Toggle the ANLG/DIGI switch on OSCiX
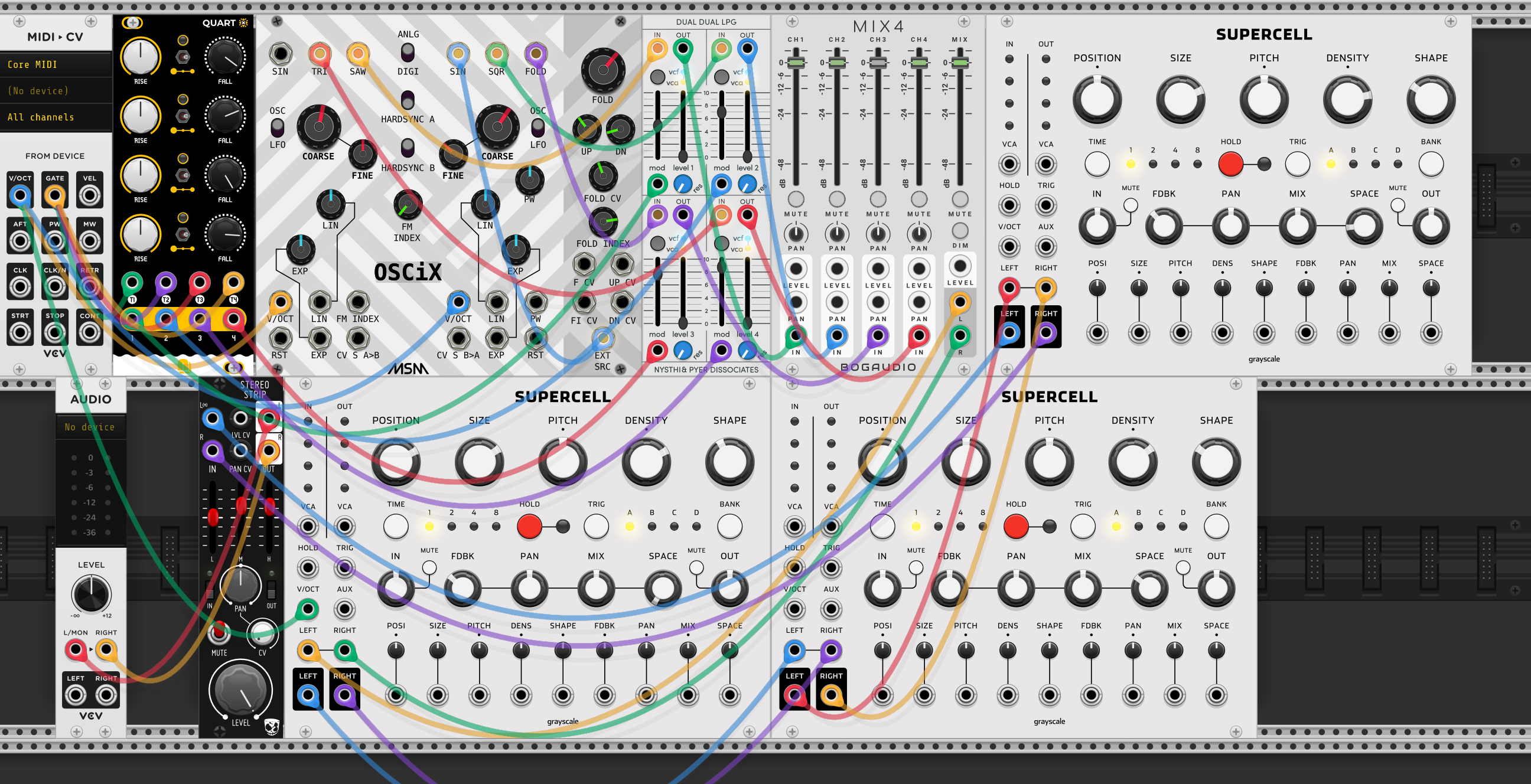Screen dimensions: 1531x784 (408, 53)
